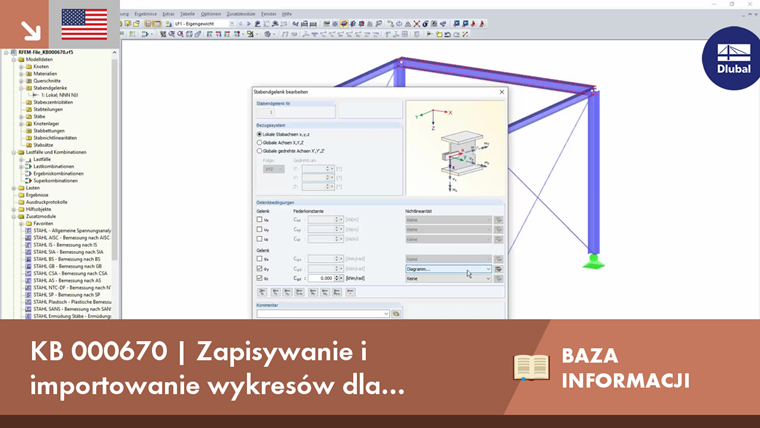
Task: Select Stabexzentrizitäten in the navigator
Action: (53, 102)
